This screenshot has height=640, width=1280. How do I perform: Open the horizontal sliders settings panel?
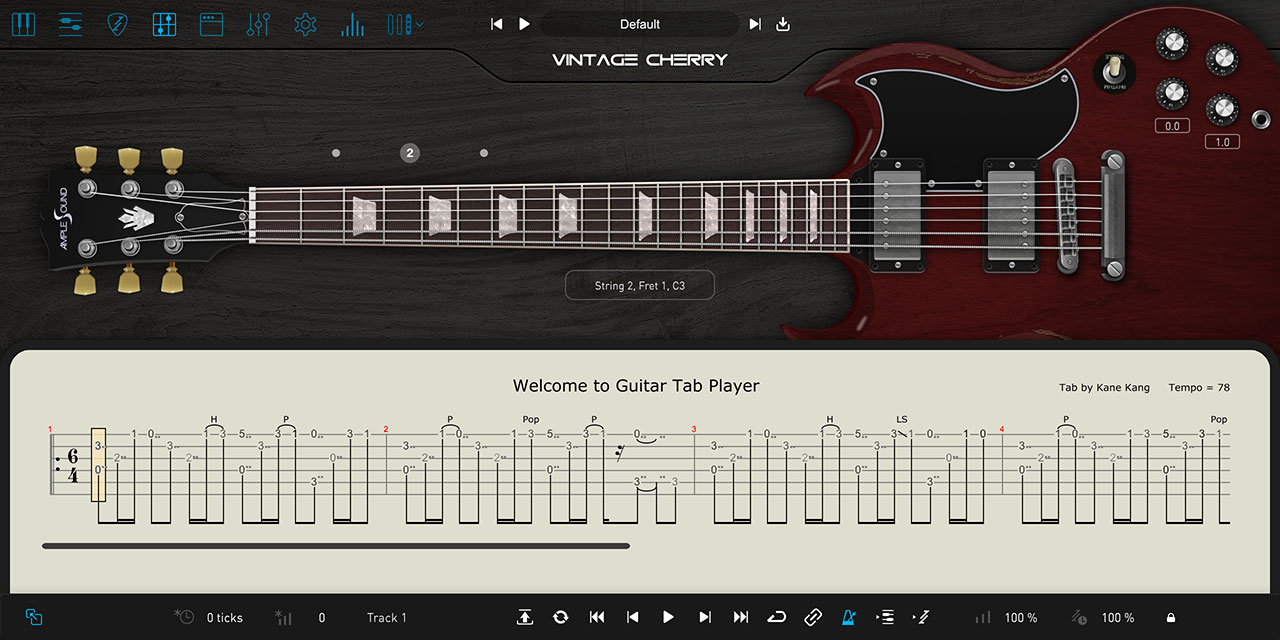click(70, 24)
